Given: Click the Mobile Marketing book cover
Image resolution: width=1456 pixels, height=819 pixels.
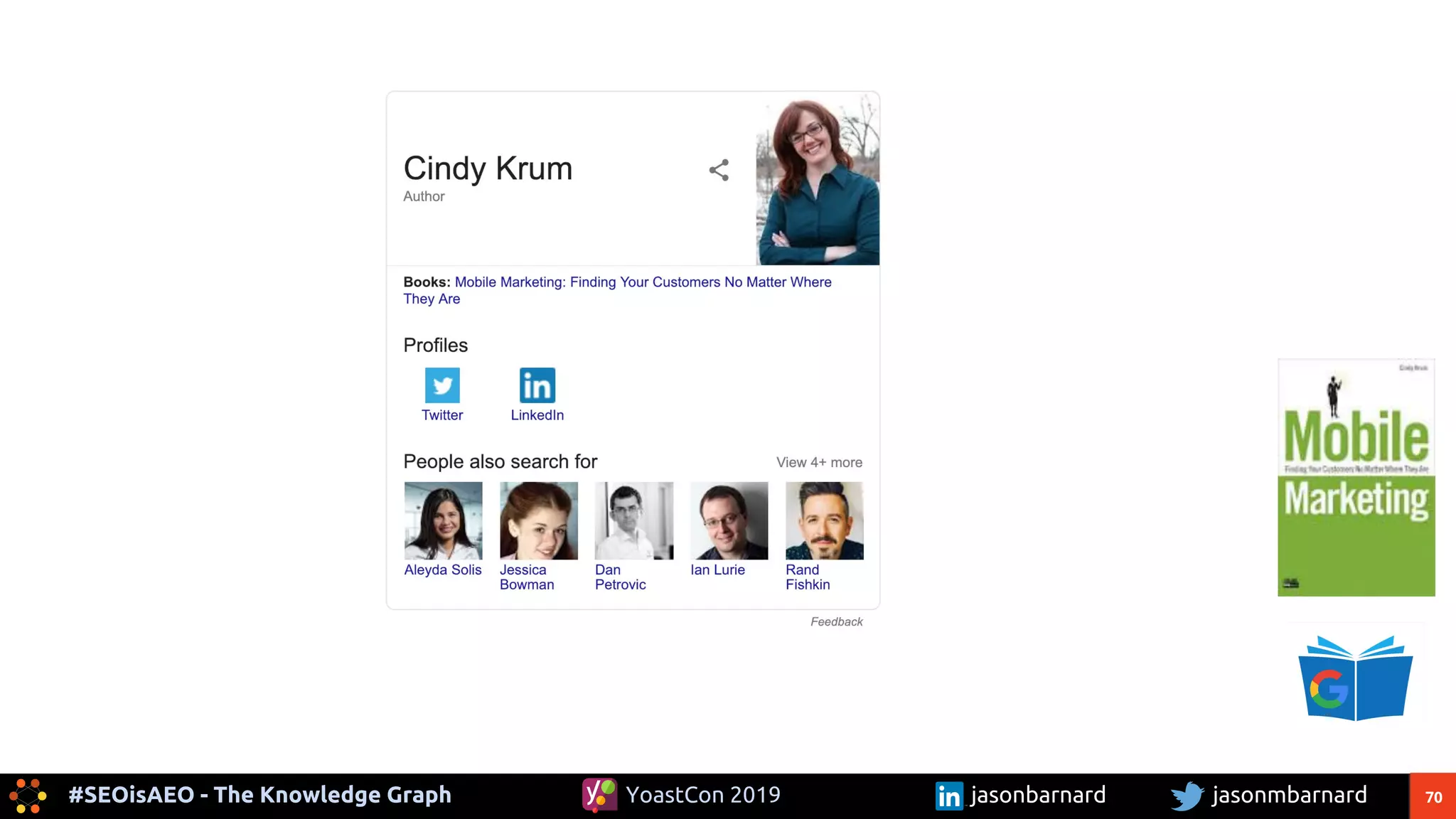Looking at the screenshot, I should [x=1356, y=477].
